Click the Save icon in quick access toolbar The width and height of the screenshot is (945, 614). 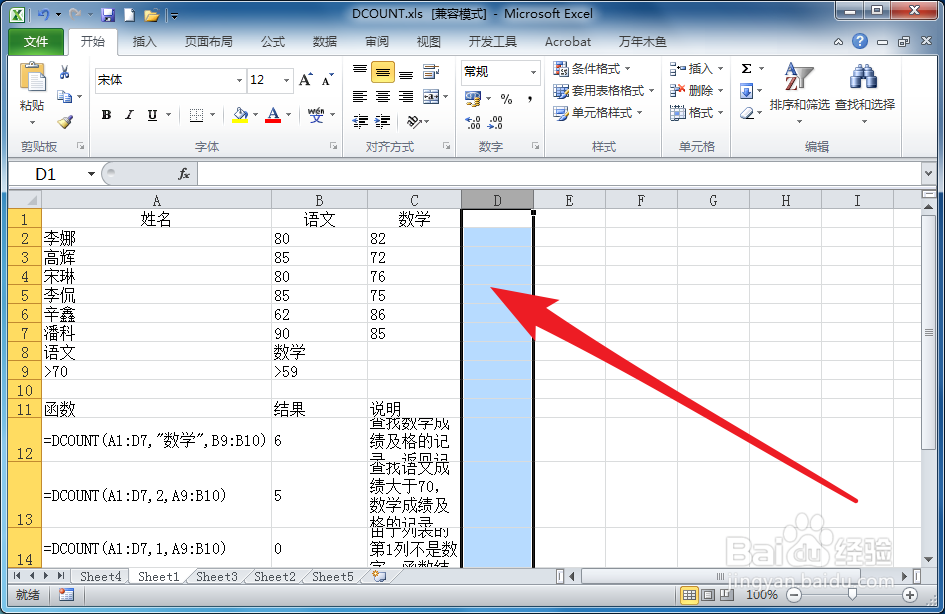coord(108,14)
